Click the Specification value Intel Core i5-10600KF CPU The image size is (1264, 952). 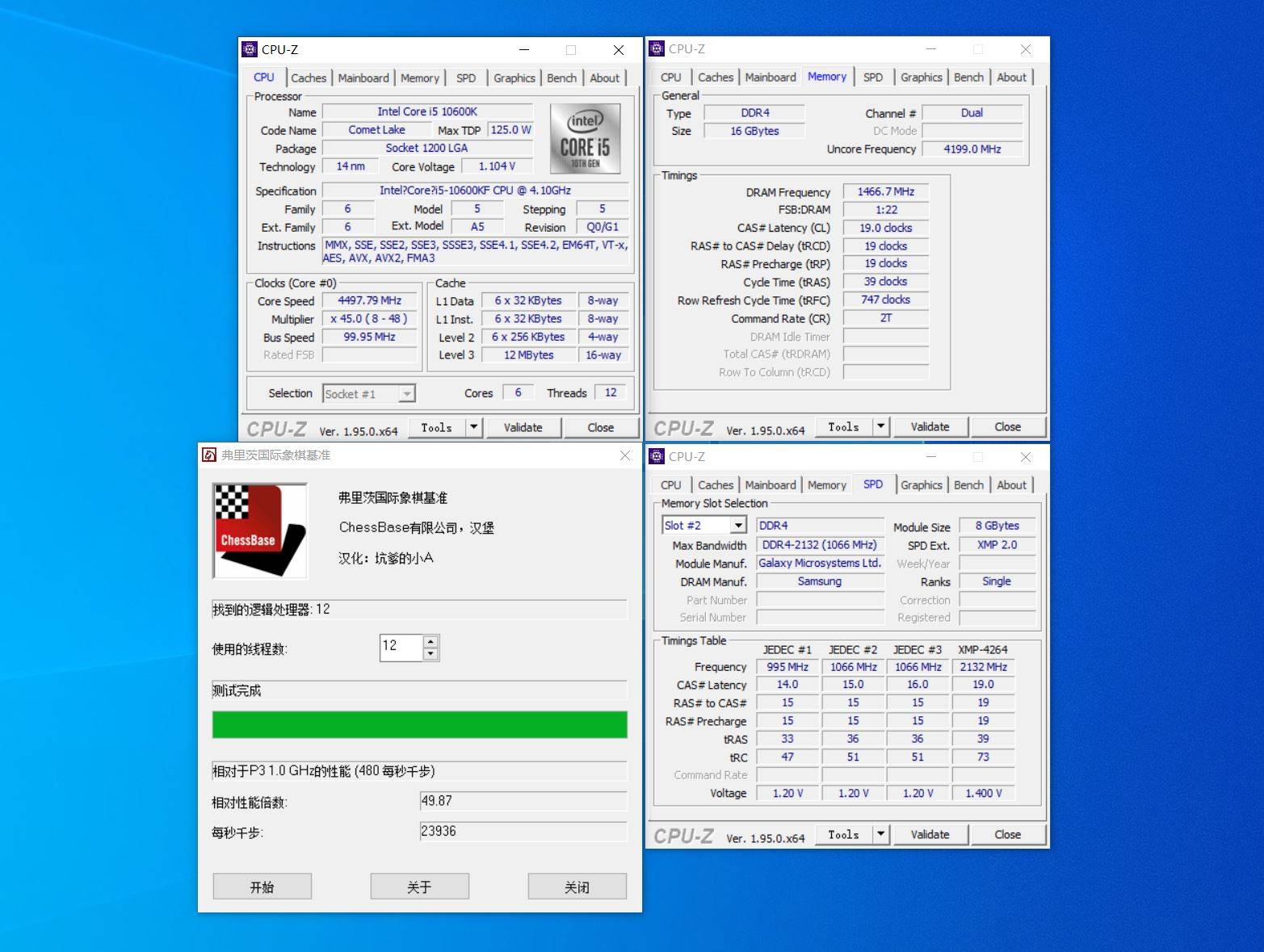(x=475, y=191)
